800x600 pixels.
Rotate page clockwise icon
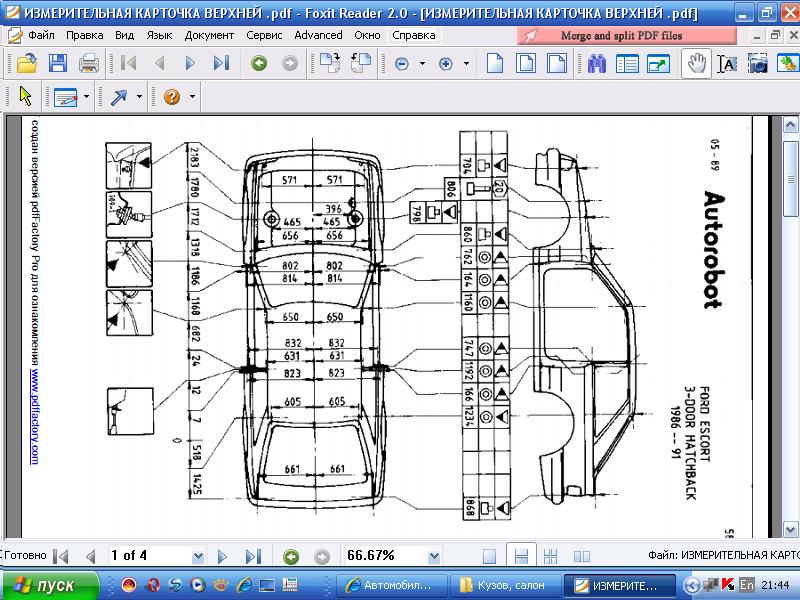tap(330, 63)
